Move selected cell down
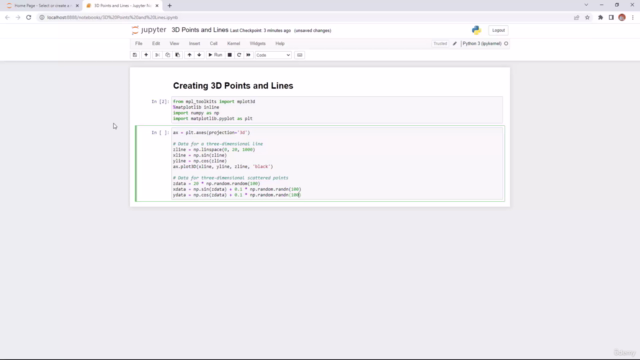The width and height of the screenshot is (640, 360). click(199, 55)
